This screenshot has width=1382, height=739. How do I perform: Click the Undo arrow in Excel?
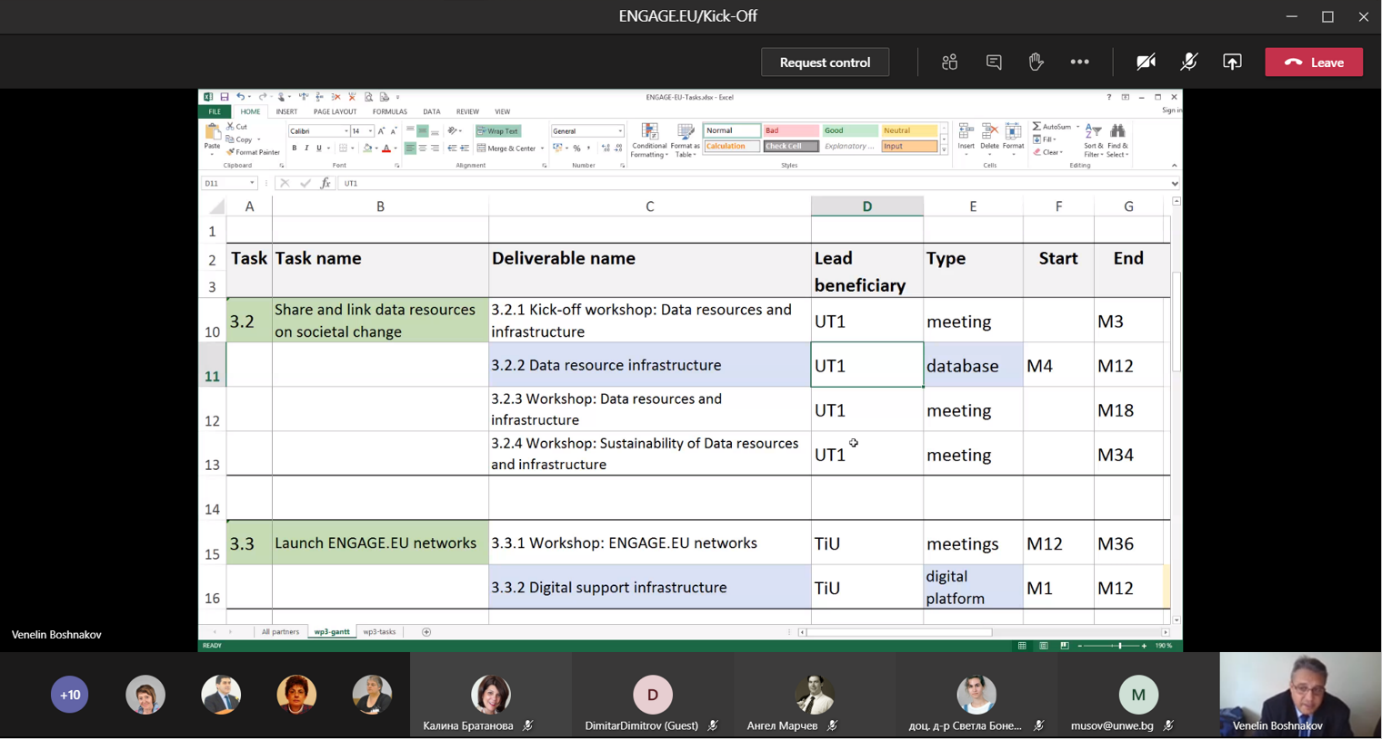240,97
